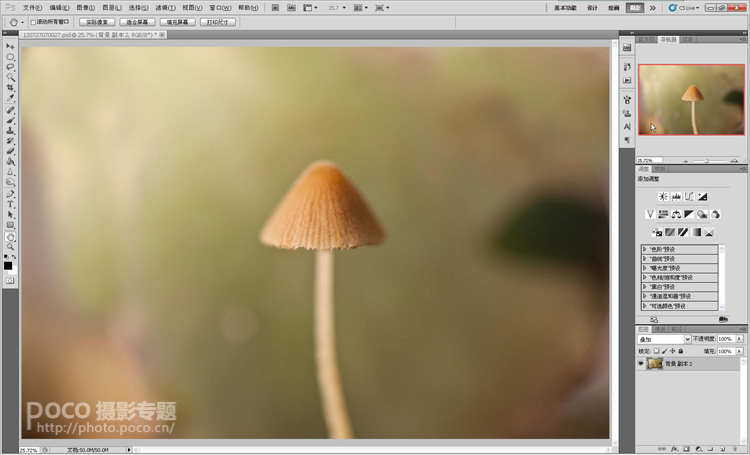
Task: Open the 滤镜(T) menu
Action: (x=166, y=7)
